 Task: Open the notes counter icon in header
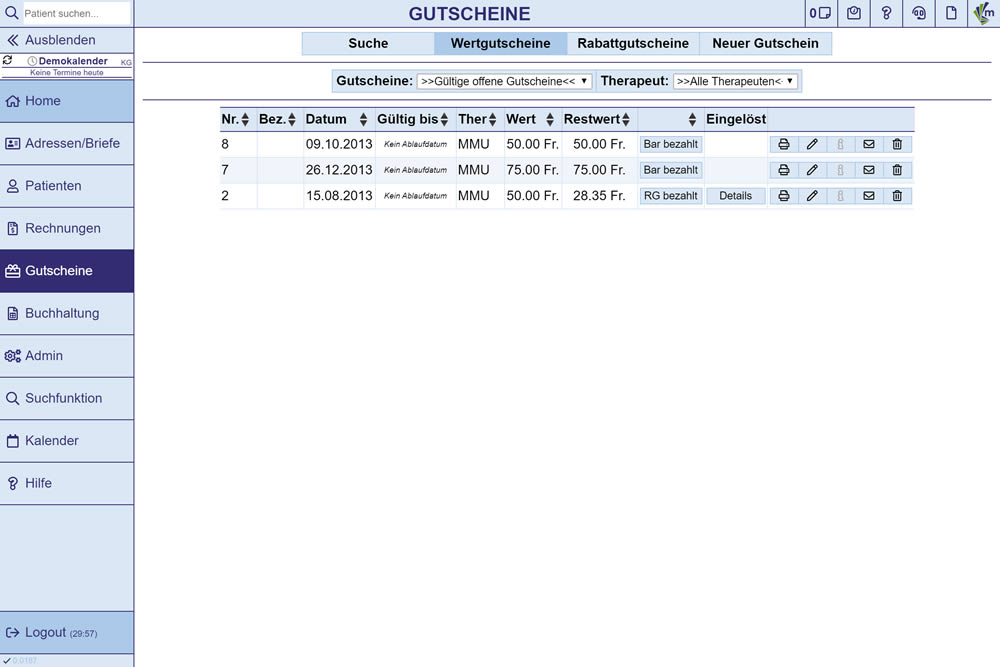820,14
